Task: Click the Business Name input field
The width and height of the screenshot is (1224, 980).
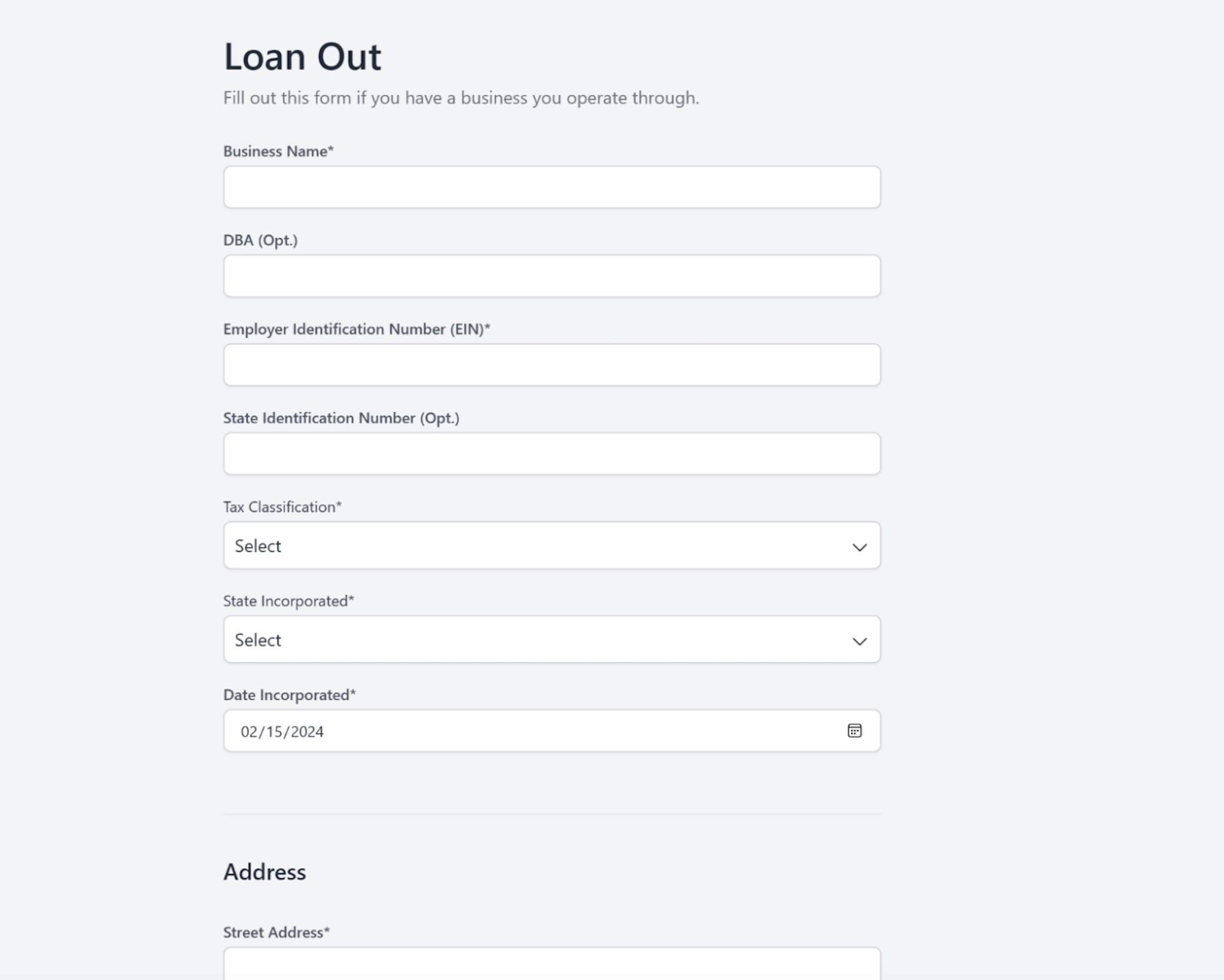Action: tap(552, 187)
